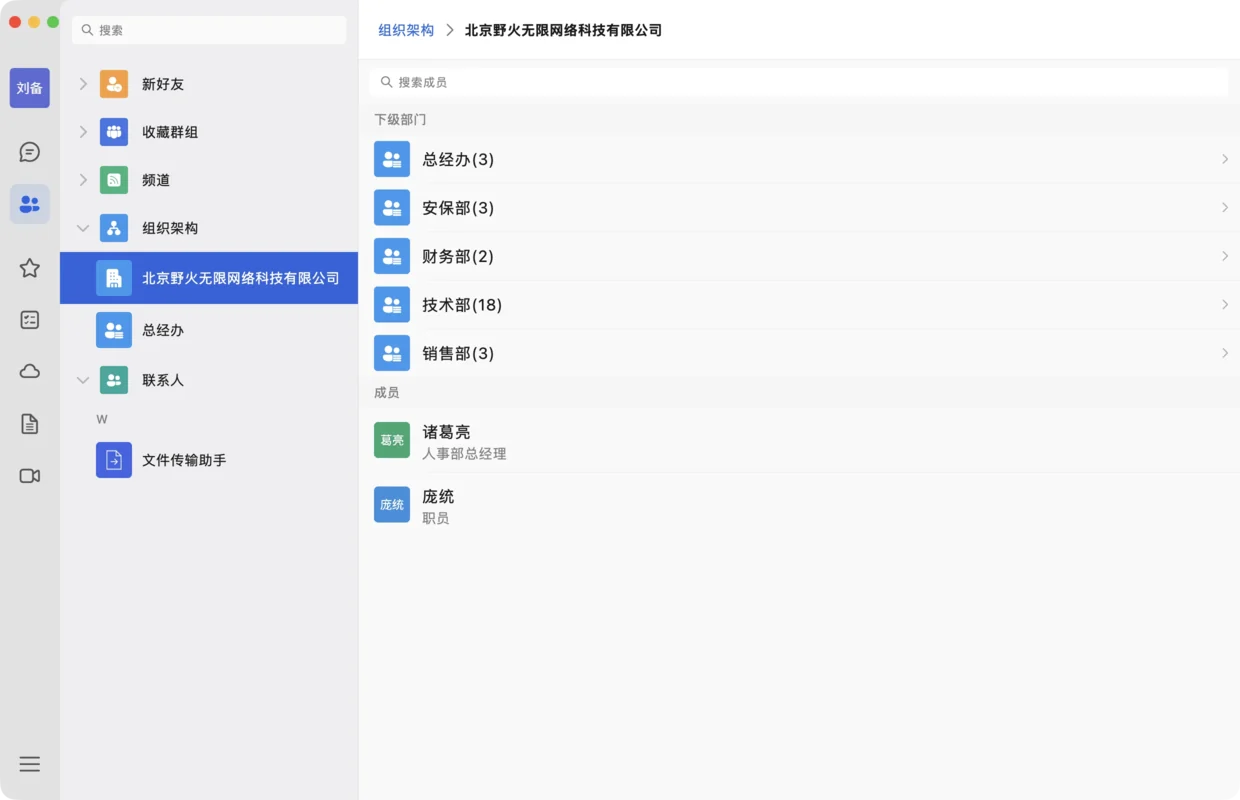Viewport: 1240px width, 800px height.
Task: Open the 安保部(3) department text
Action: tap(458, 208)
